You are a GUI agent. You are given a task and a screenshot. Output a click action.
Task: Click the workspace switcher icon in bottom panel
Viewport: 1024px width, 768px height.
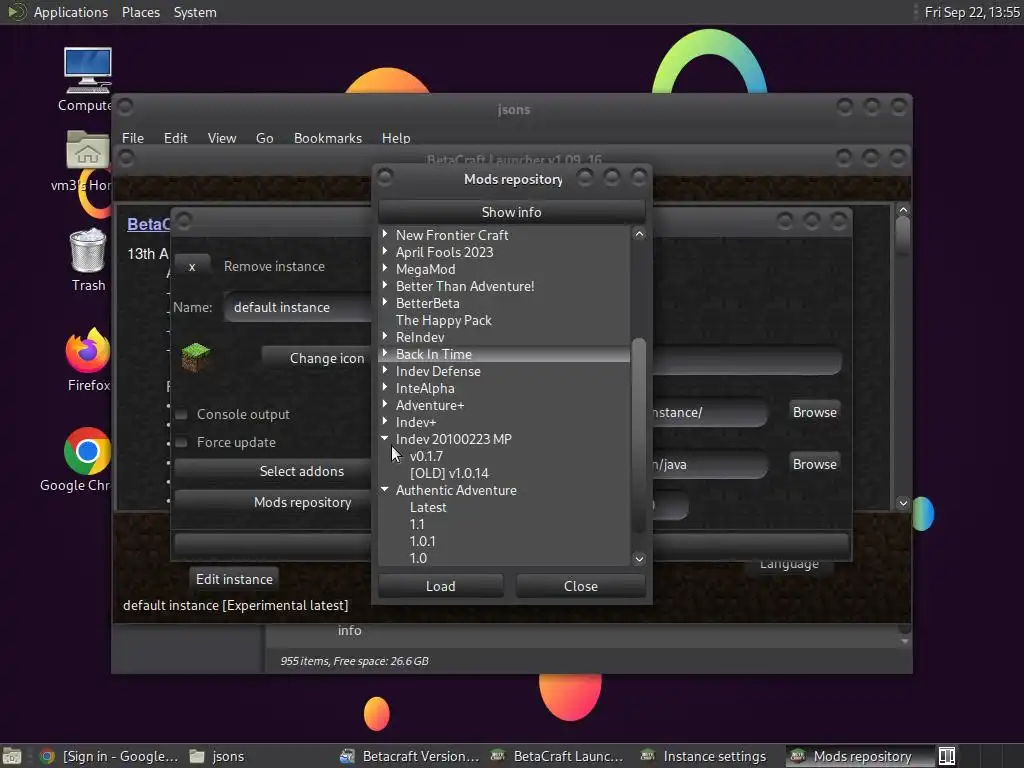coord(947,756)
